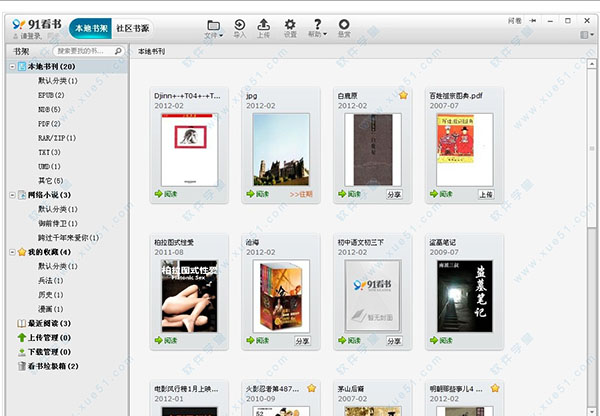Select RAR/ZIP(1) category
Image resolution: width=600 pixels, height=416 pixels.
(57, 138)
